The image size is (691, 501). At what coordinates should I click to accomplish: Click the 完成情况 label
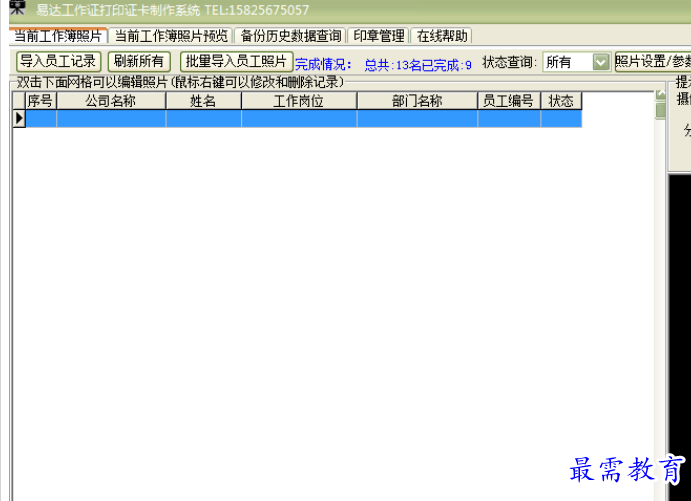pyautogui.click(x=323, y=64)
